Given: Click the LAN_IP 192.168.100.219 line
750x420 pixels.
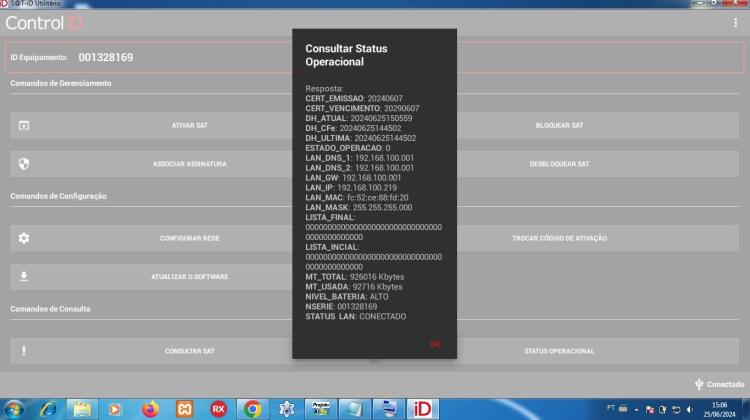Looking at the screenshot, I should [351, 188].
